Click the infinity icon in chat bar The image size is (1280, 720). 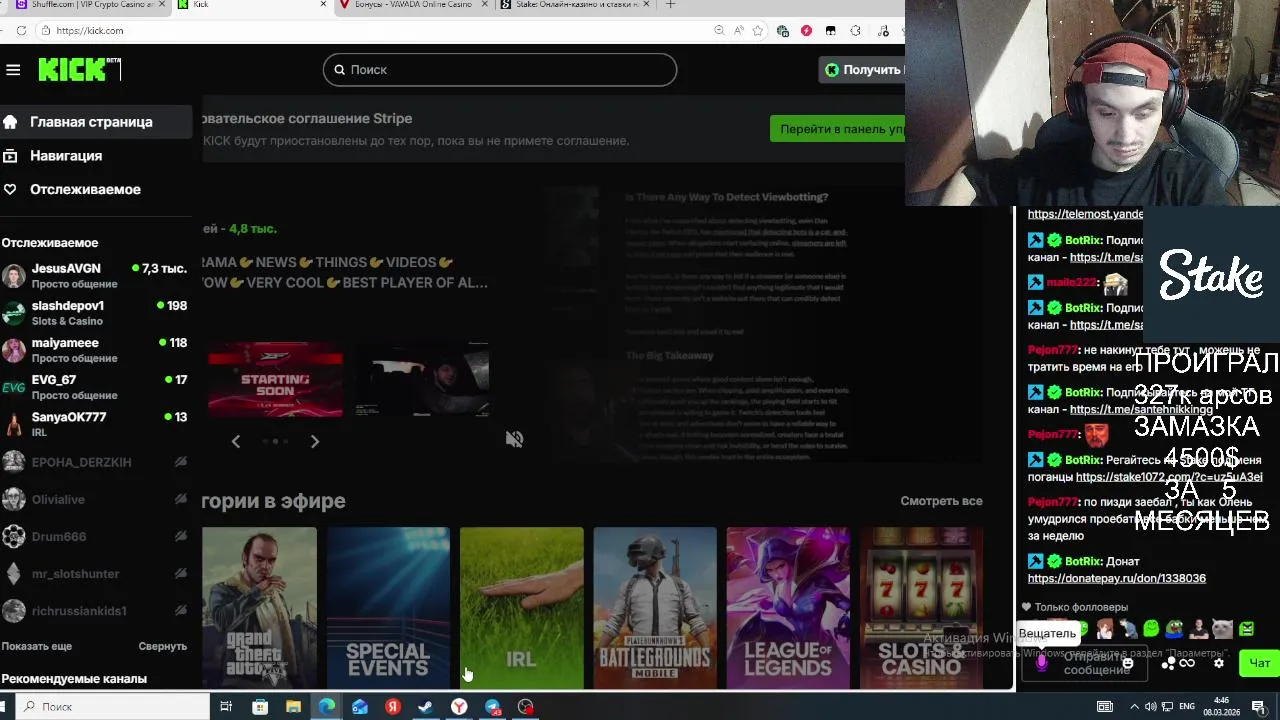(1187, 663)
